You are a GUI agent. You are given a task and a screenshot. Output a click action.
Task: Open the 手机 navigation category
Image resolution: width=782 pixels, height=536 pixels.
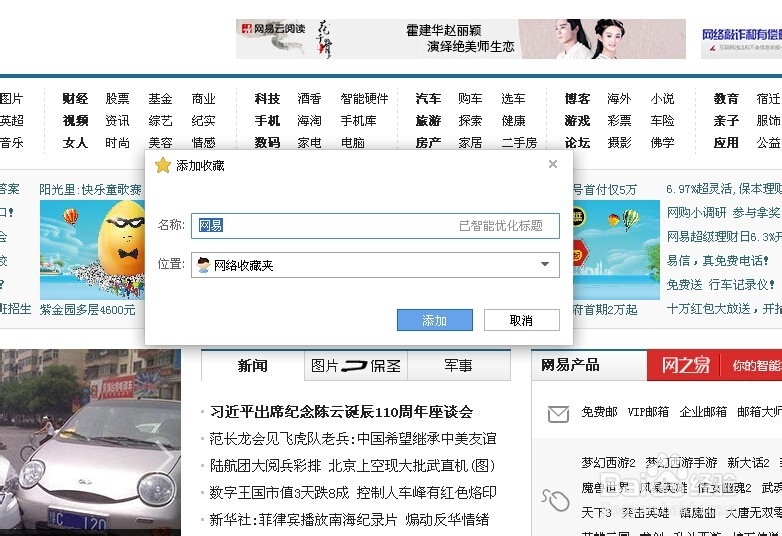267,121
